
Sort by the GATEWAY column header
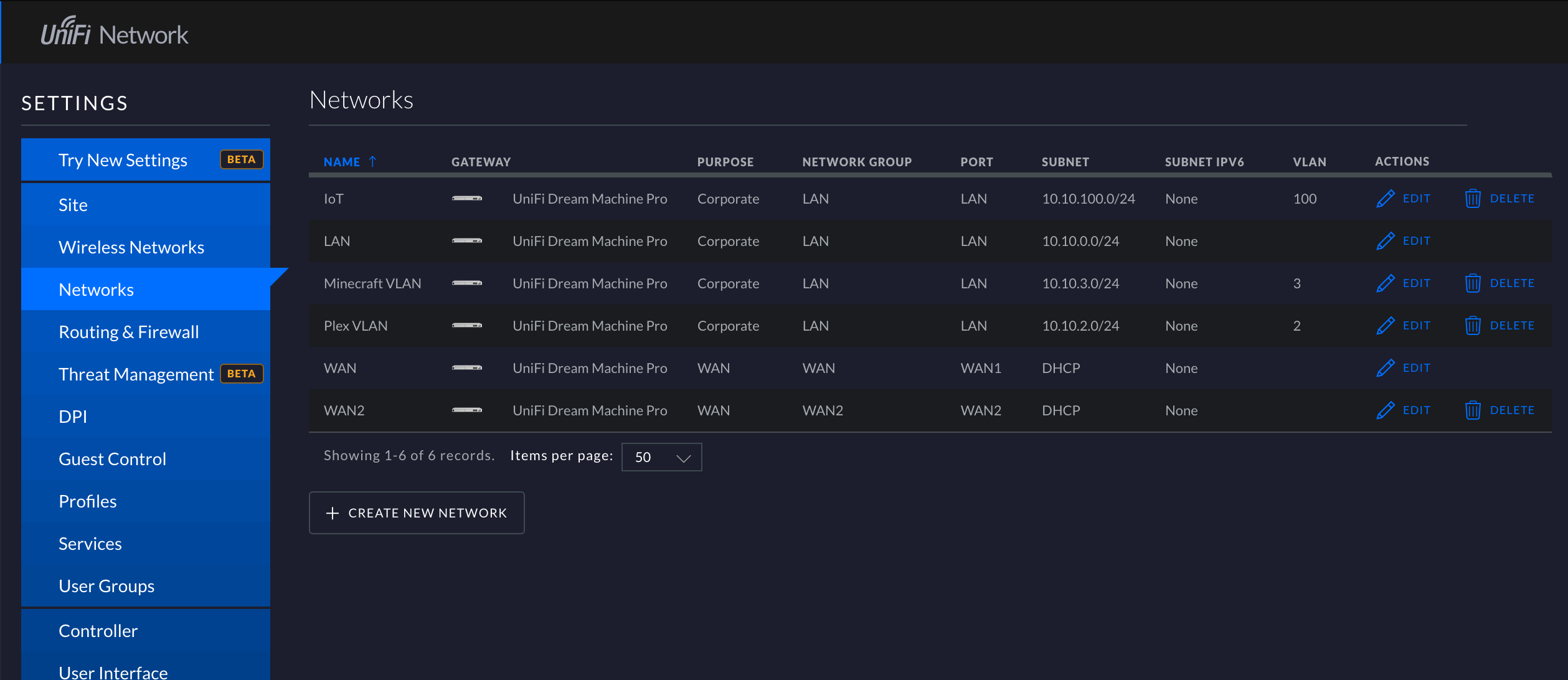[x=481, y=162]
